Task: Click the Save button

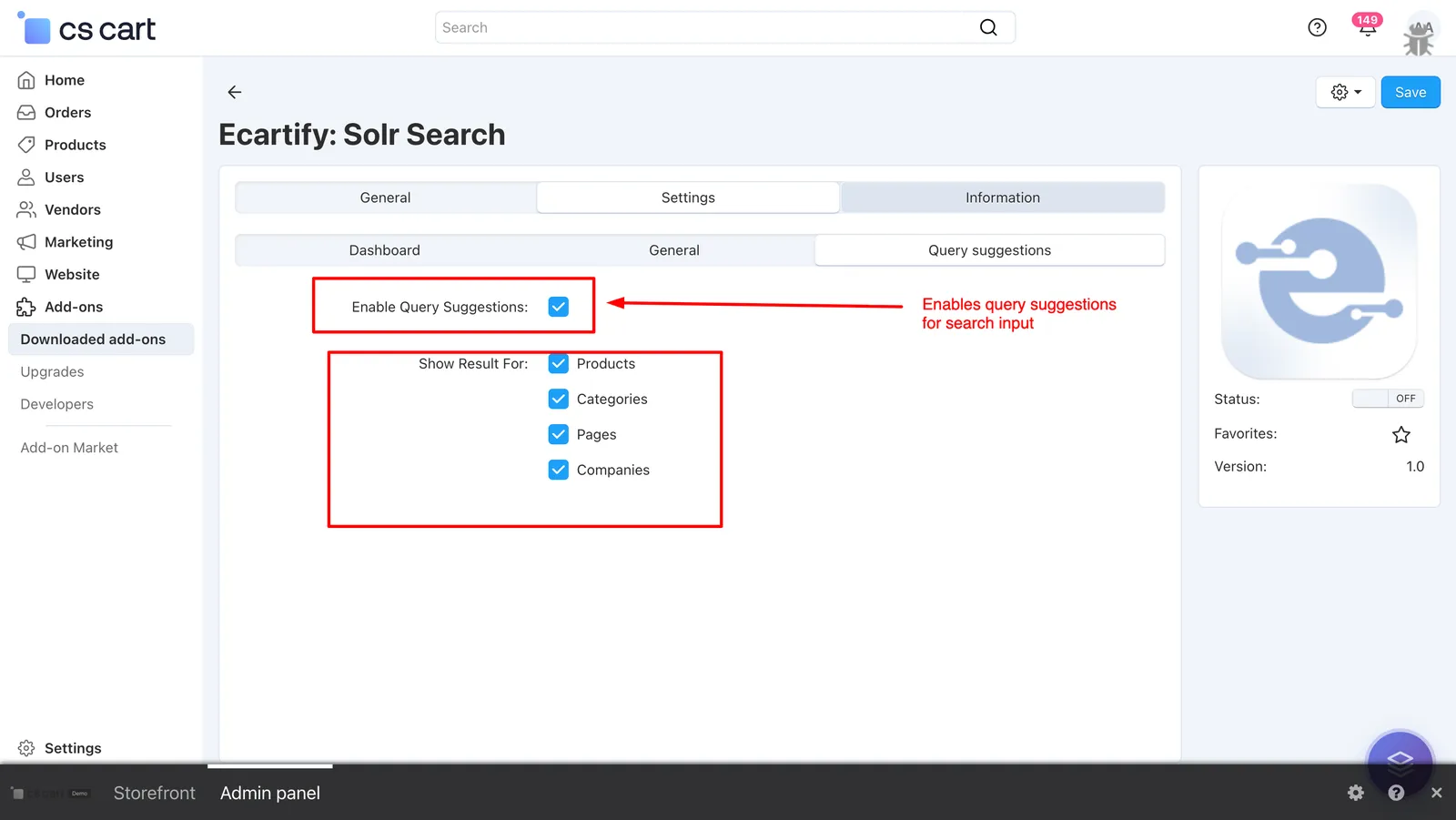Action: pos(1410,92)
